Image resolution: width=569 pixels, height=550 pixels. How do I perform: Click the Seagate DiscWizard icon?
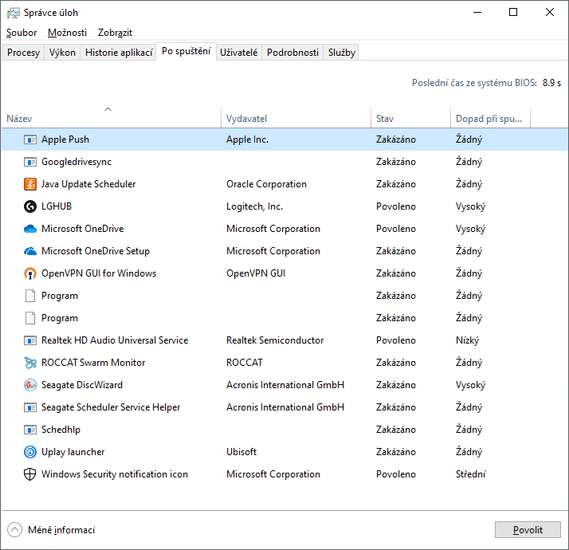pyautogui.click(x=30, y=385)
